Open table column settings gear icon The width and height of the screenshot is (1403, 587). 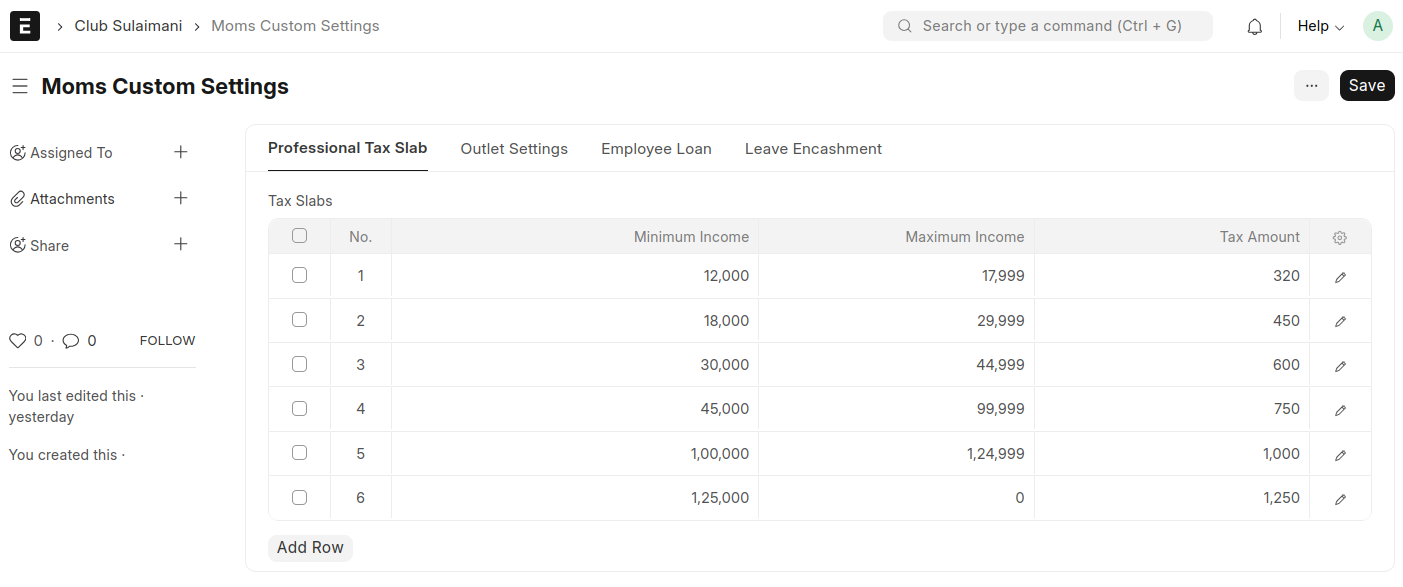tap(1340, 238)
